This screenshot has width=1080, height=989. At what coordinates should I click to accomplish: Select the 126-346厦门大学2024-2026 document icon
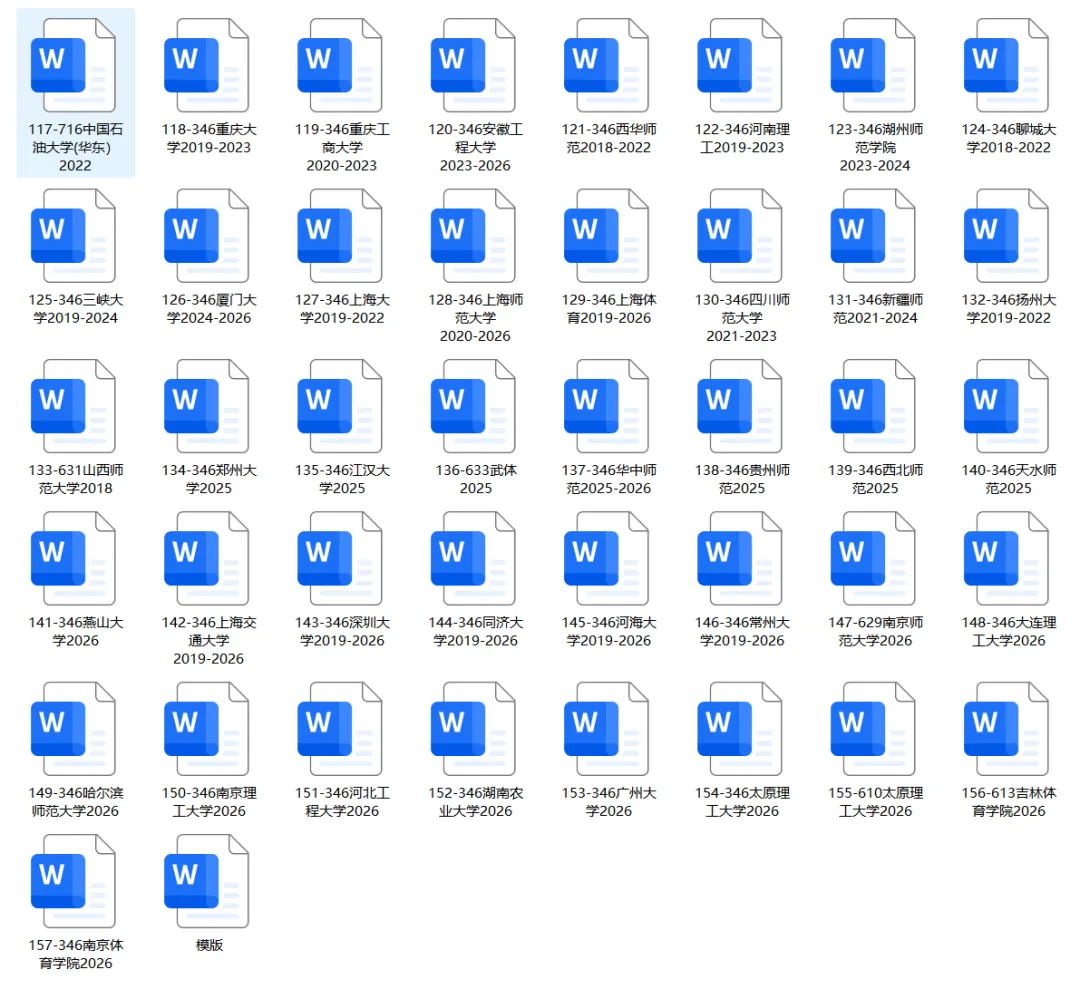pyautogui.click(x=207, y=236)
